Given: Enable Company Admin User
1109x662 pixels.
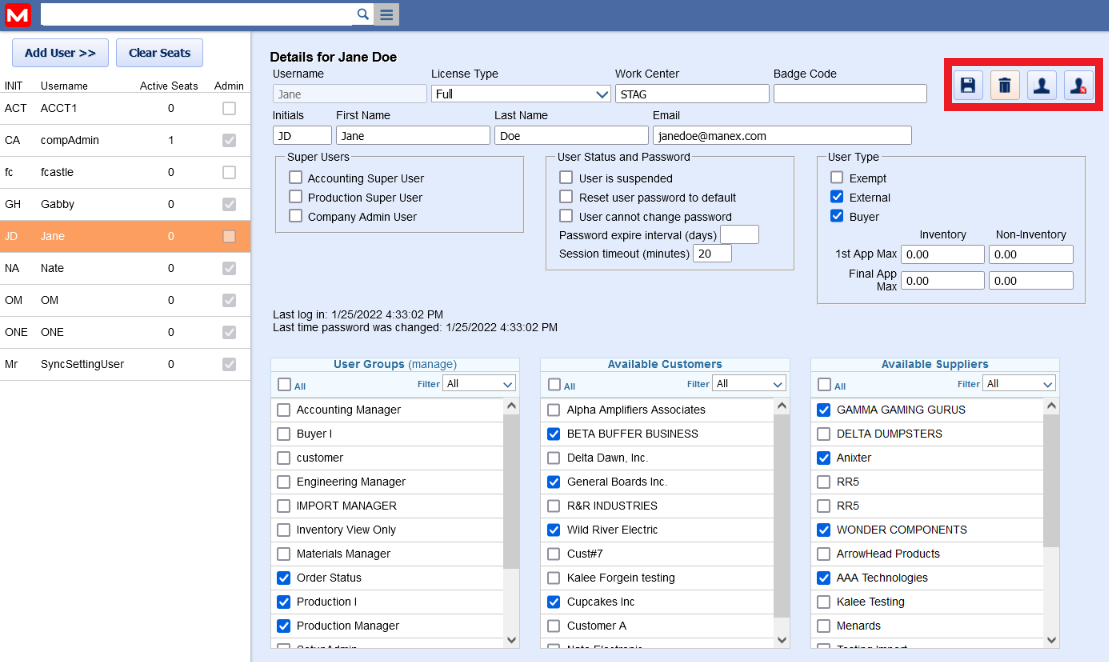Looking at the screenshot, I should (x=296, y=216).
